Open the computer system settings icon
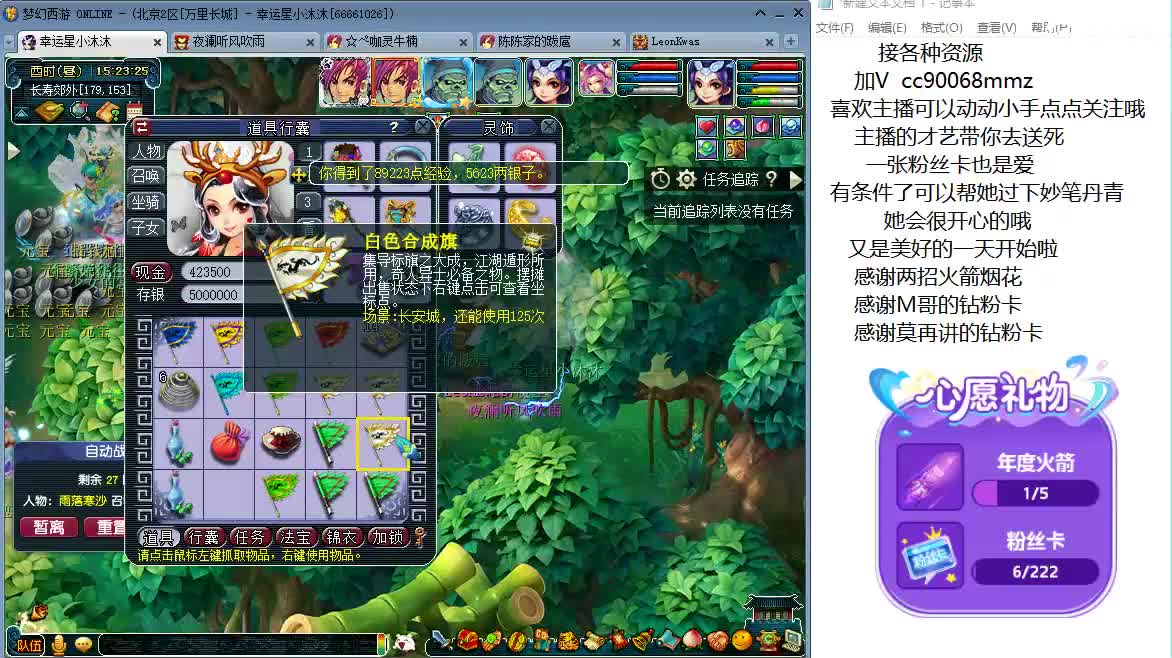 792,641
